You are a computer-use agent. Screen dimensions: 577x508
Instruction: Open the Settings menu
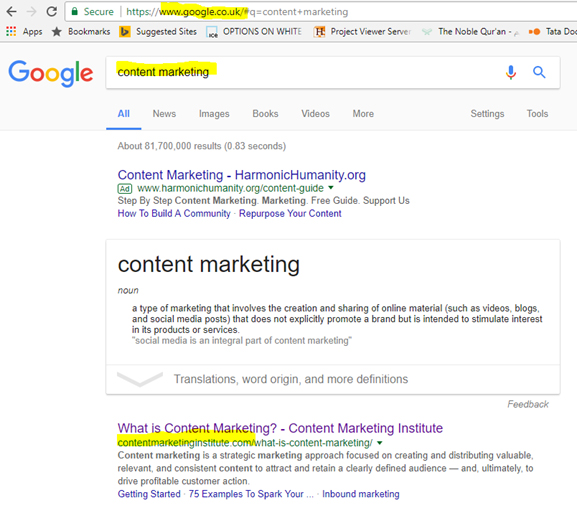point(487,114)
